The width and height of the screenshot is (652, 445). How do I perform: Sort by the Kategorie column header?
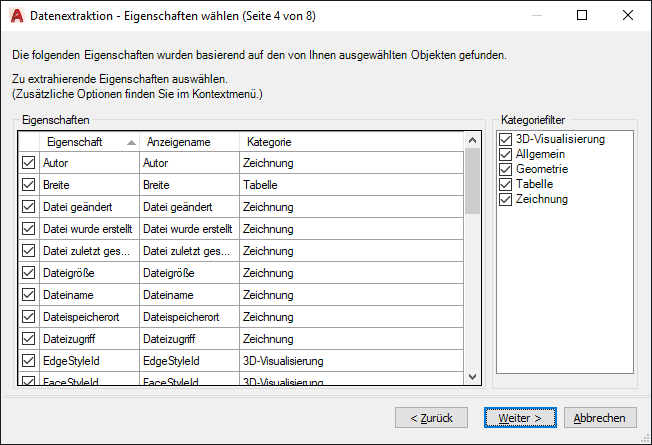point(350,142)
